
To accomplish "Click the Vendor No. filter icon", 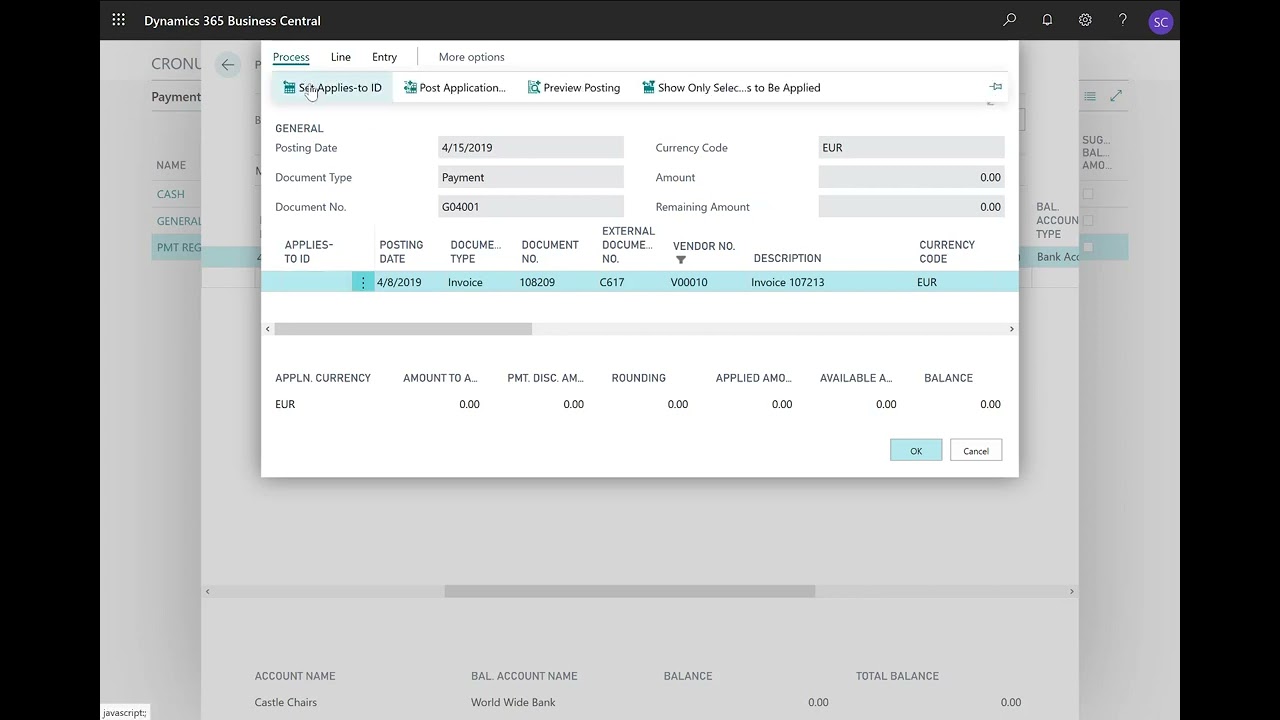I will click(x=681, y=260).
